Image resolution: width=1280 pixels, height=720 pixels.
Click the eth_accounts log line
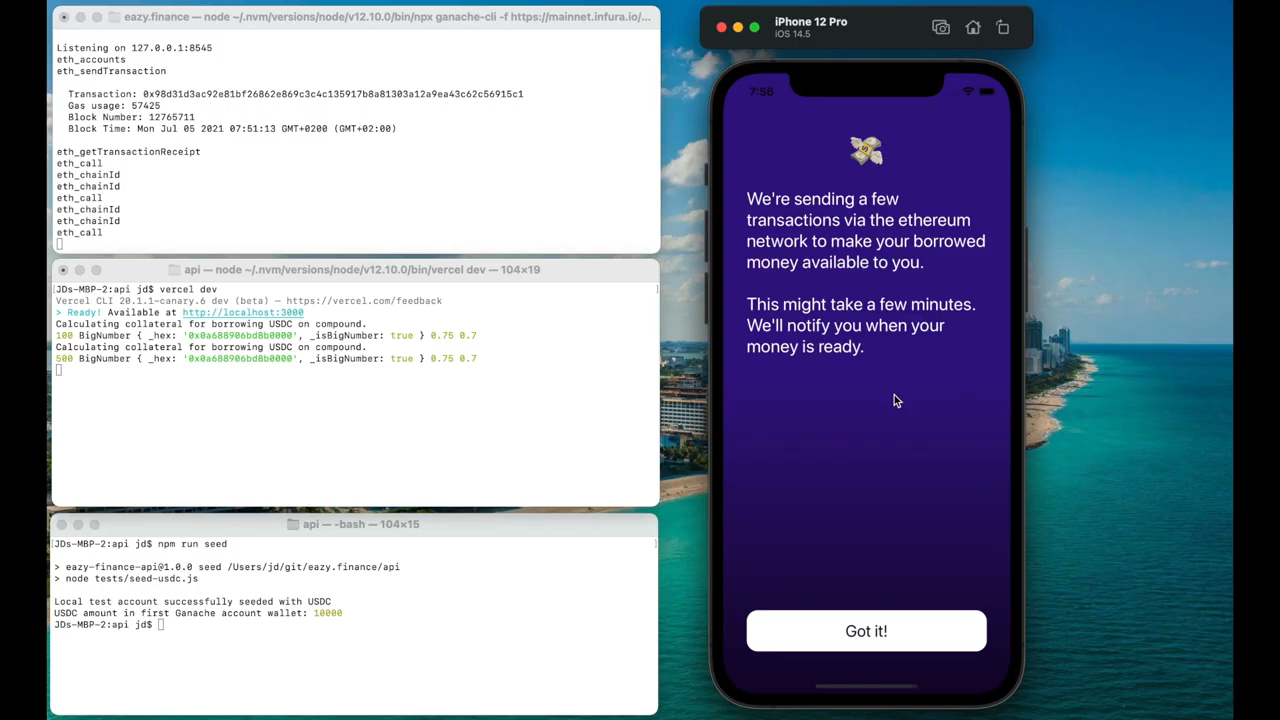coord(91,60)
